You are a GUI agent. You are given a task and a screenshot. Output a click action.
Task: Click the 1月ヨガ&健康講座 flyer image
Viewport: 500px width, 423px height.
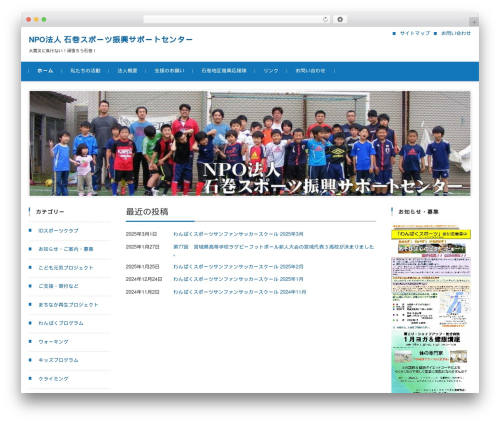pyautogui.click(x=431, y=362)
